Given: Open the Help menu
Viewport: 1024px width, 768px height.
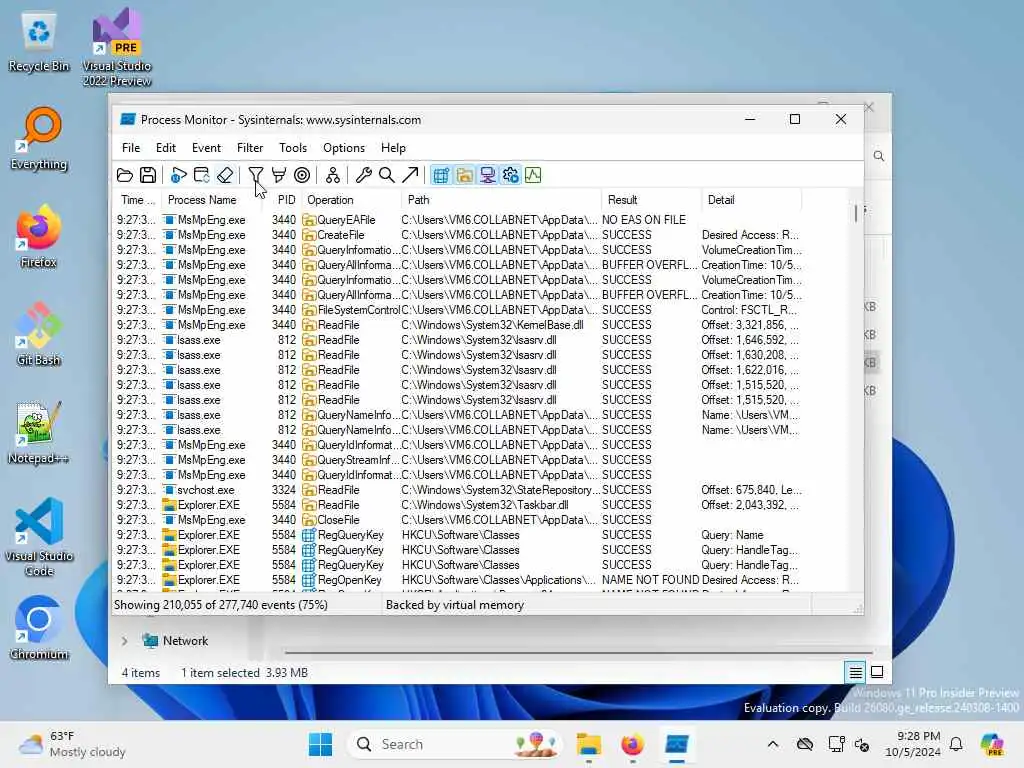Looking at the screenshot, I should coord(393,148).
